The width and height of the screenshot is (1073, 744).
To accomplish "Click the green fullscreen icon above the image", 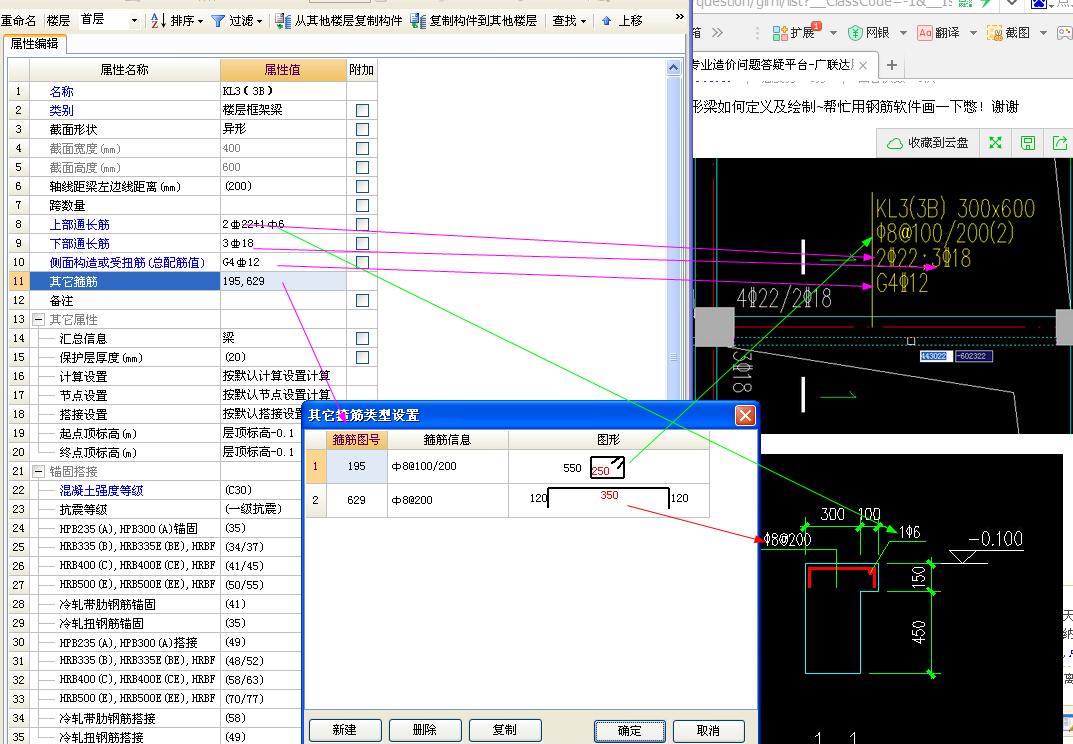I will [x=995, y=142].
